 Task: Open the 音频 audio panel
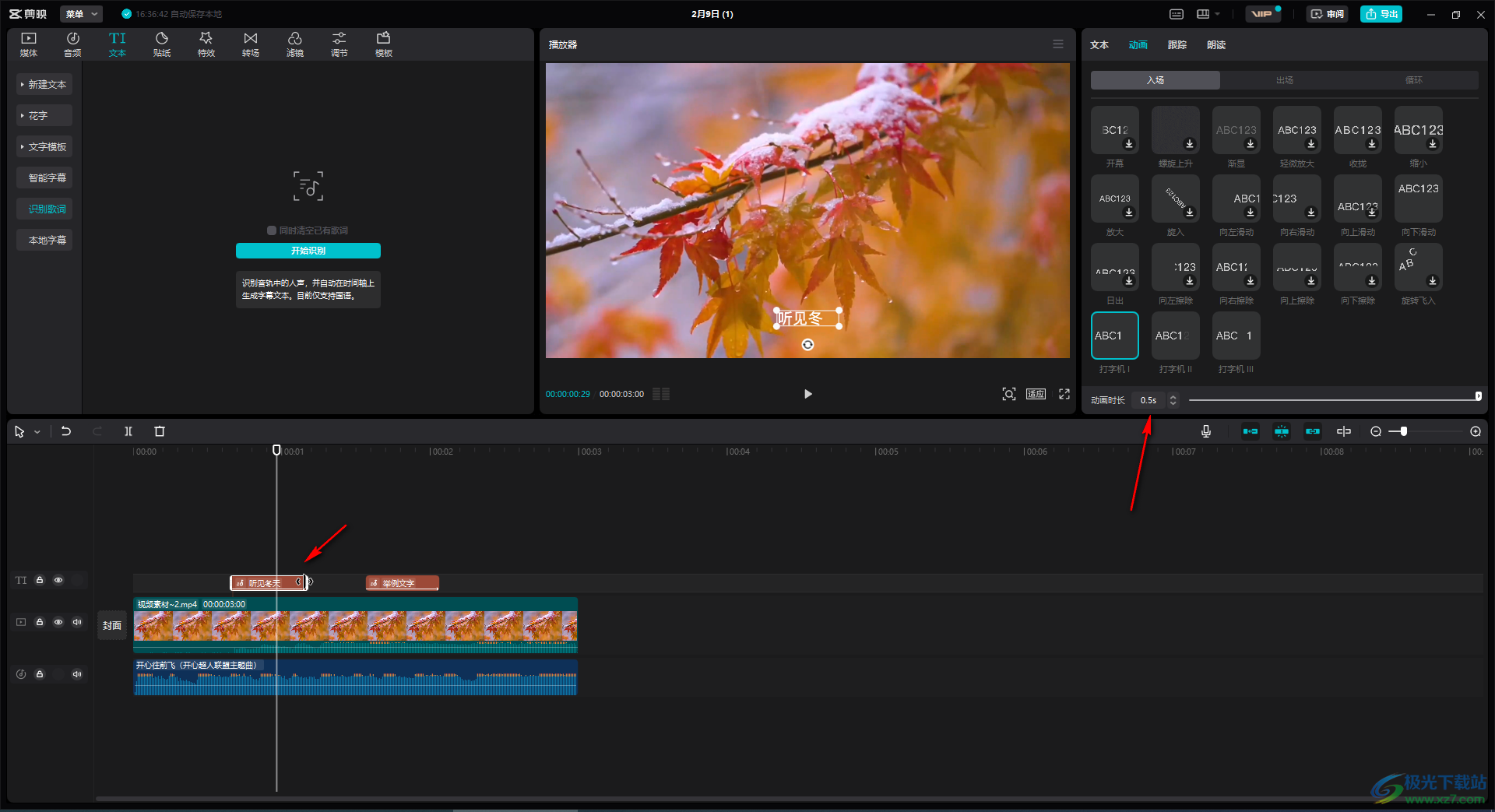pos(72,44)
